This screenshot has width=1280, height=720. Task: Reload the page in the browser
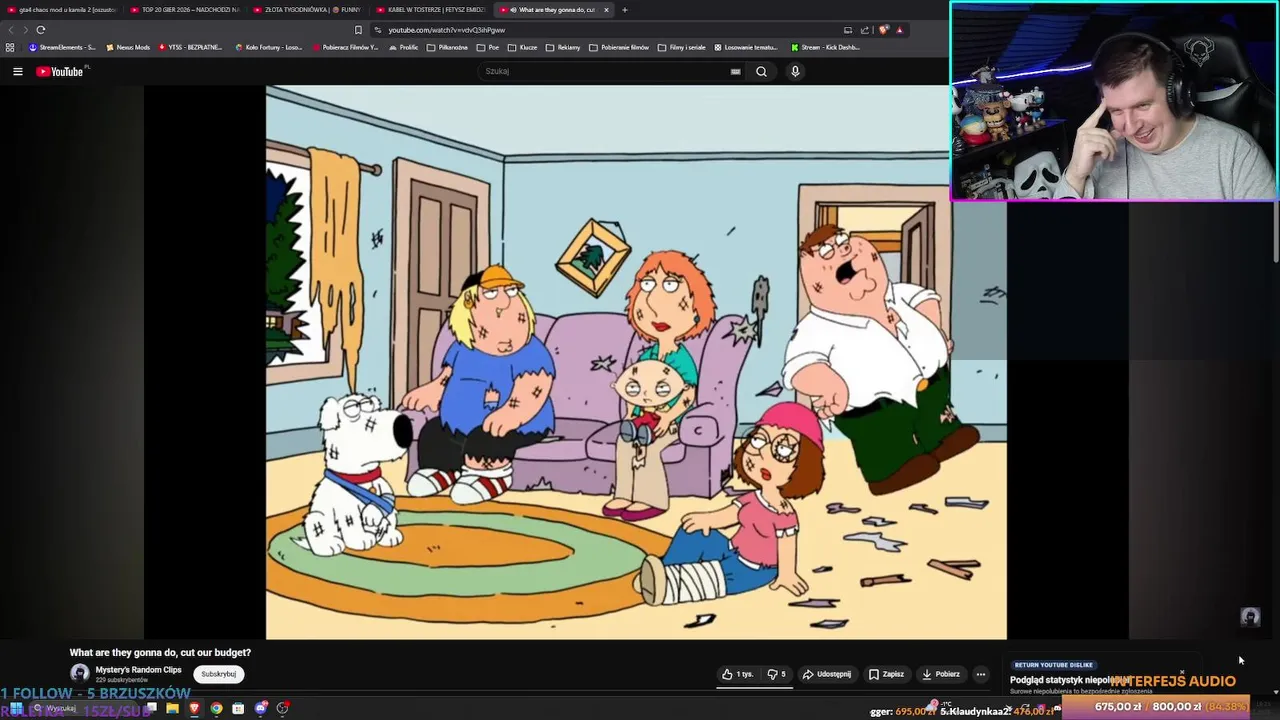[41, 30]
